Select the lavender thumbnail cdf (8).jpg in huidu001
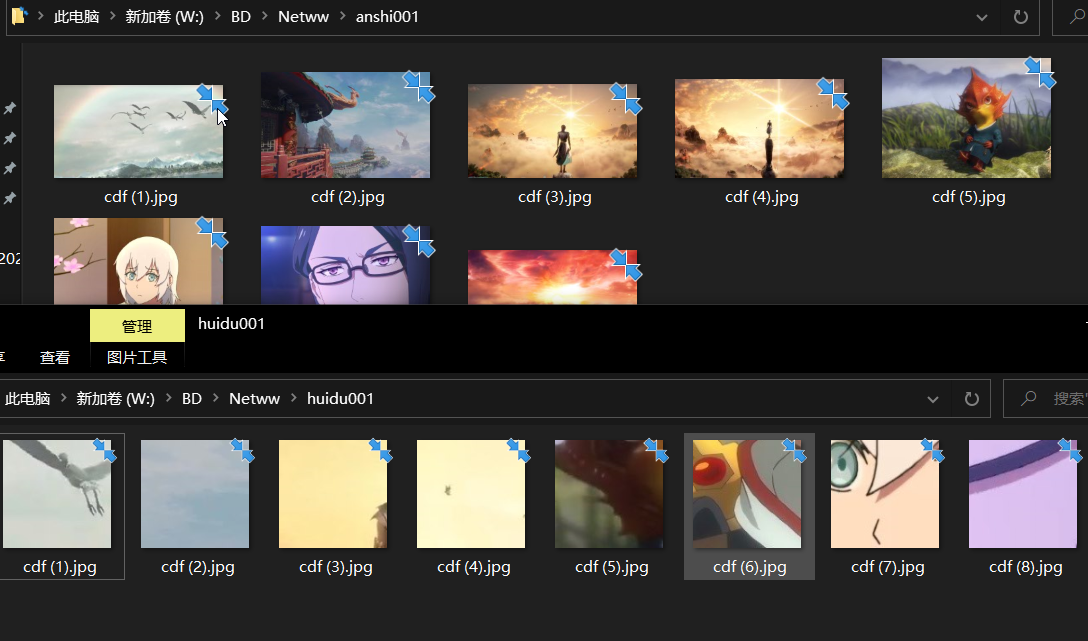 [x=1023, y=494]
